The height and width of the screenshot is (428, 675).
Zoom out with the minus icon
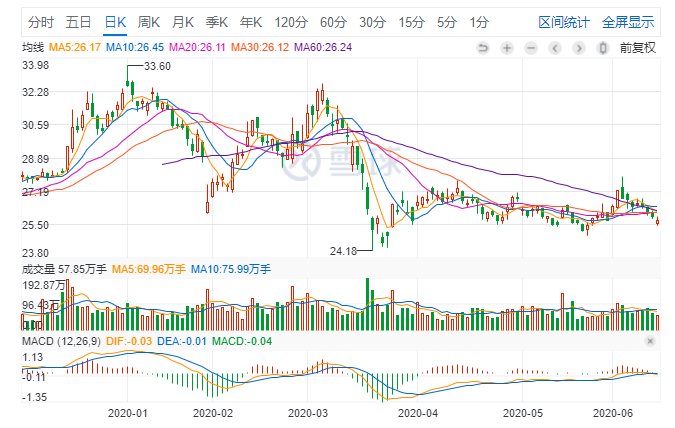531,48
